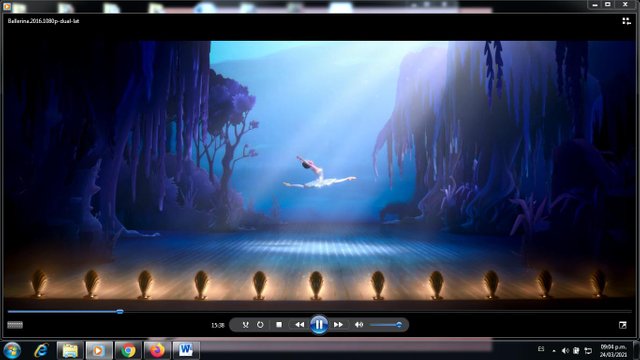The width and height of the screenshot is (640, 360).
Task: Click the elapsed time 15:38
Action: tap(218, 325)
